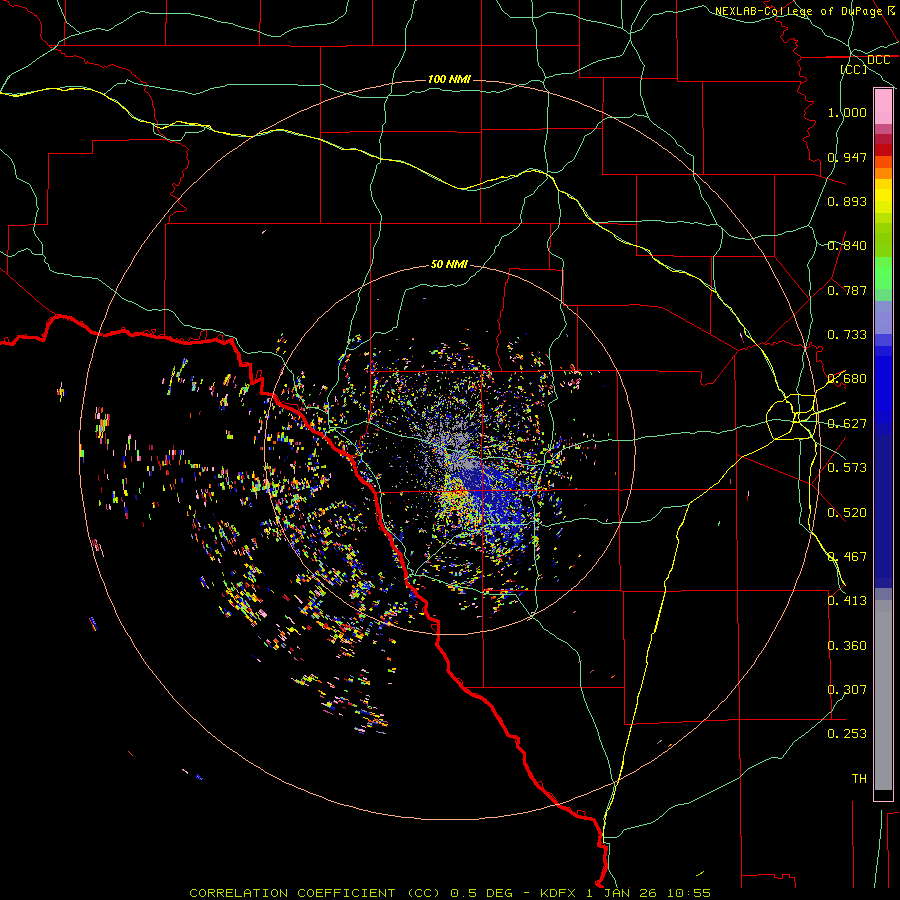Pick the red segment of the color bar
Viewport: 900px width, 900px height.
point(883,149)
